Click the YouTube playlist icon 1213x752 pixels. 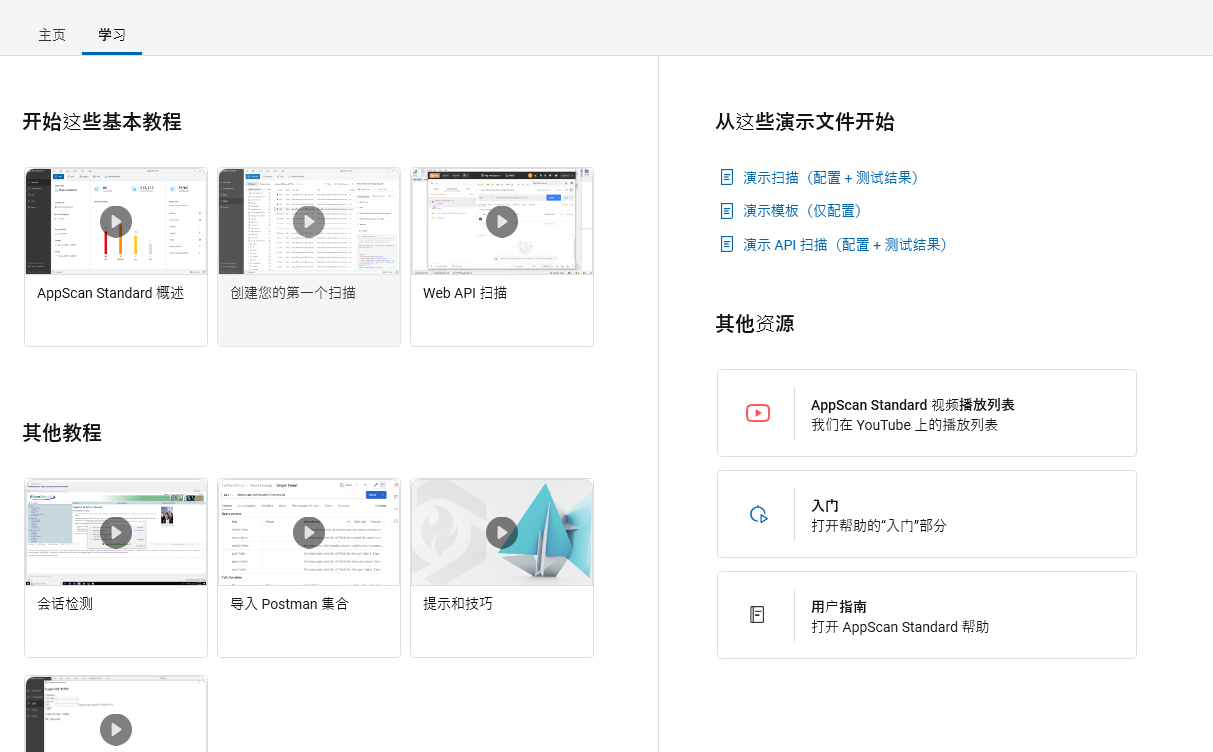click(757, 413)
